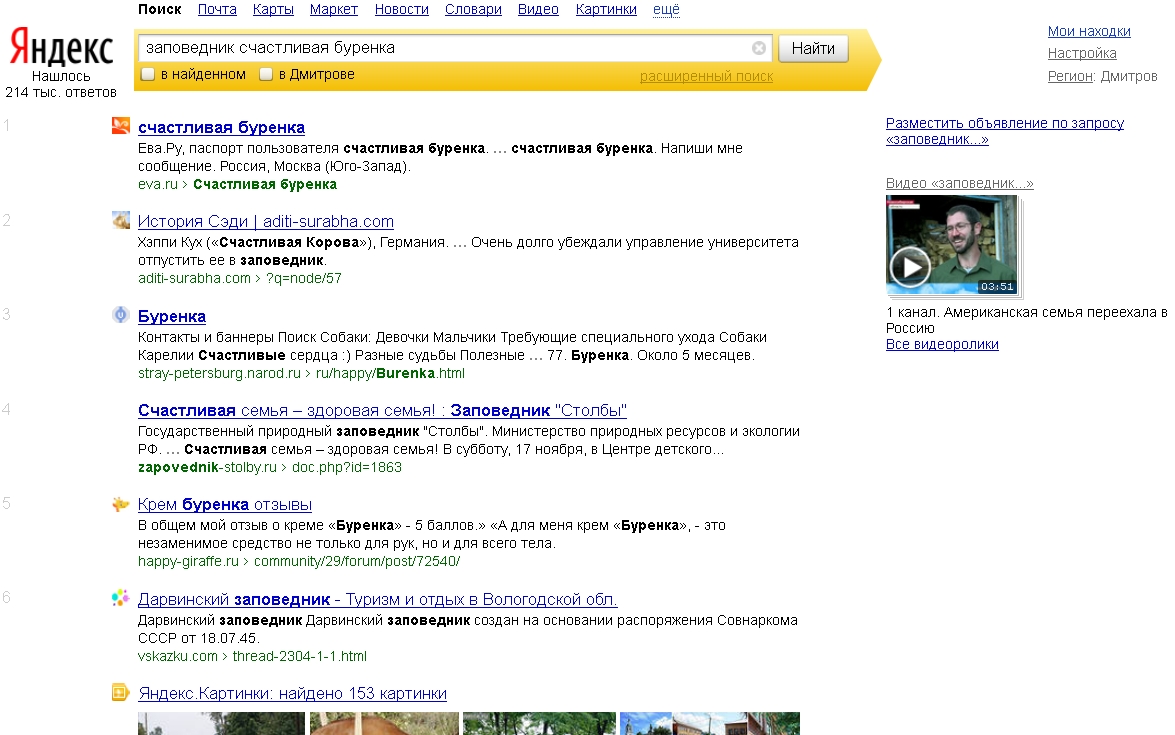Screen dimensions: 1175x735
Task: Click the Yandex logo
Action: pos(61,48)
